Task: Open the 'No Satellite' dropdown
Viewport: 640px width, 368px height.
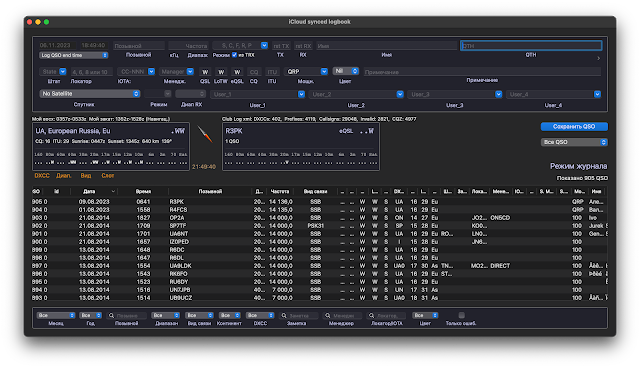Action: pyautogui.click(x=90, y=93)
